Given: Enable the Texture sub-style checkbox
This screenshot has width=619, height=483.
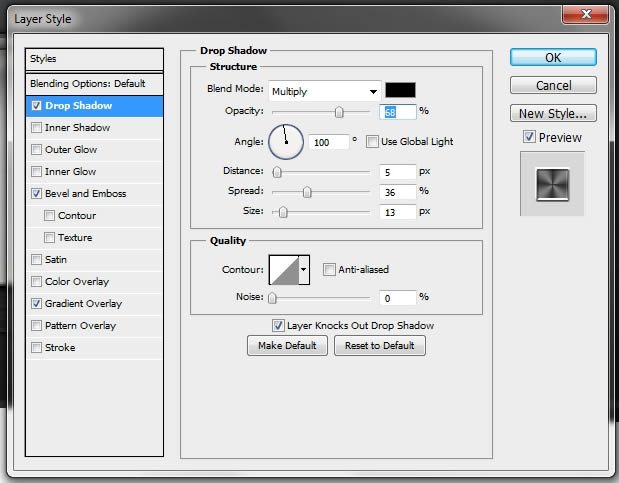Looking at the screenshot, I should point(49,237).
